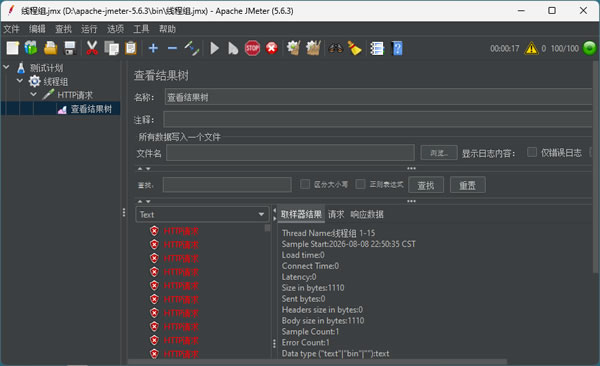Image resolution: width=600 pixels, height=366 pixels.
Task: Click the Toggle enable/disable icon
Action: [x=192, y=48]
